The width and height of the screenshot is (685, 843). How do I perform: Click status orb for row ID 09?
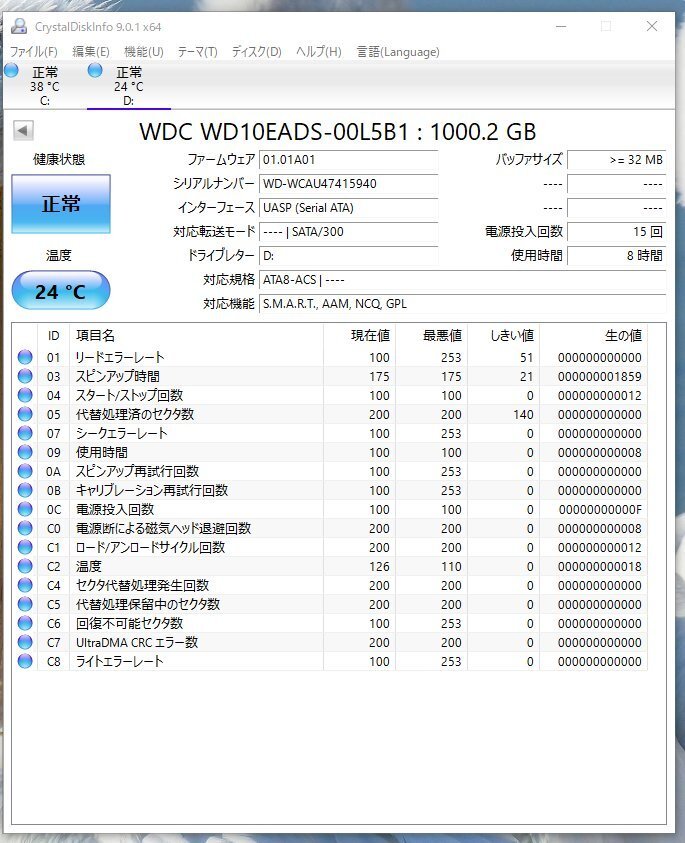coord(25,452)
